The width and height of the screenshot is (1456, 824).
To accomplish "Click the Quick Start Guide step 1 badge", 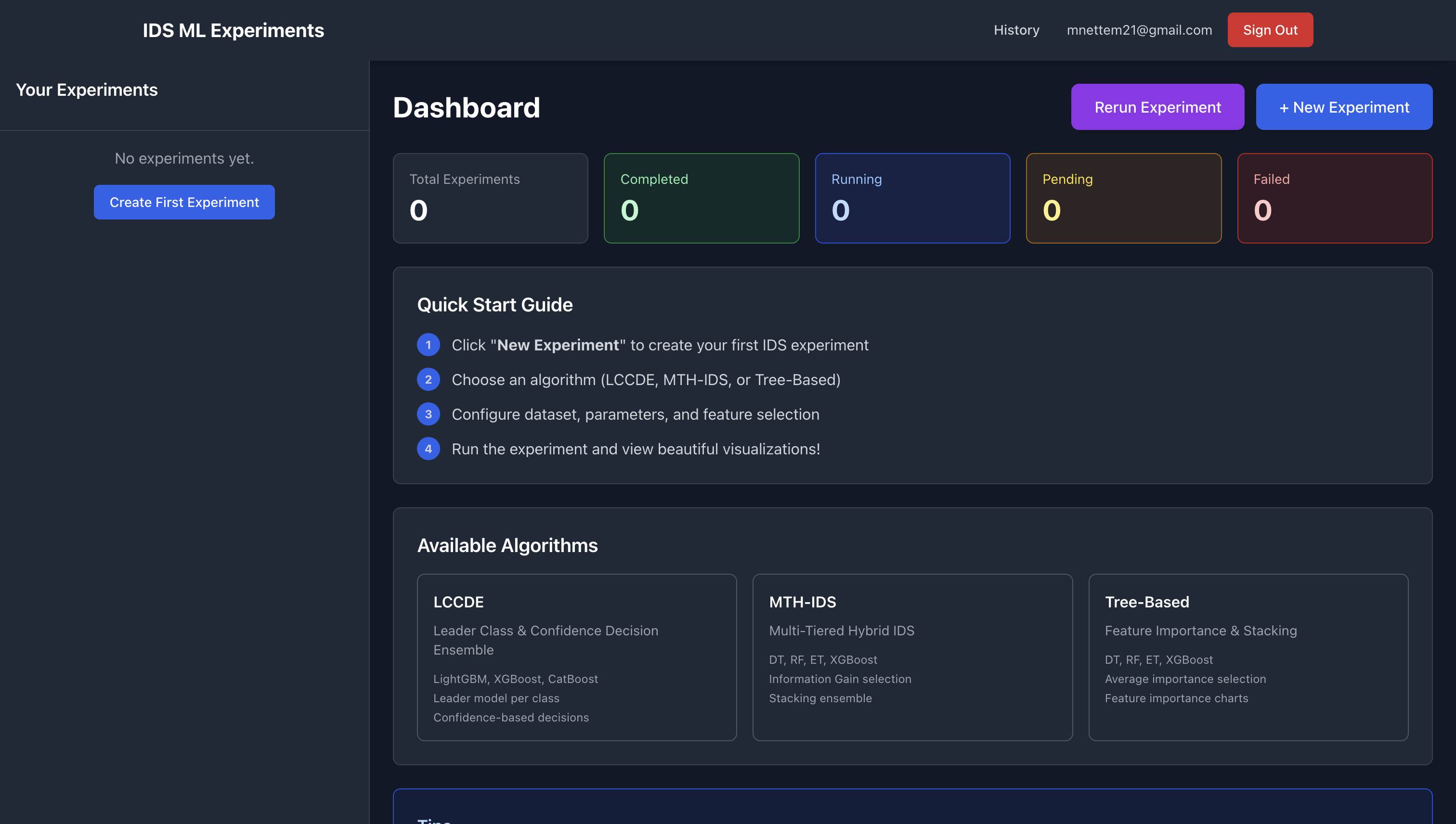I will pos(429,345).
